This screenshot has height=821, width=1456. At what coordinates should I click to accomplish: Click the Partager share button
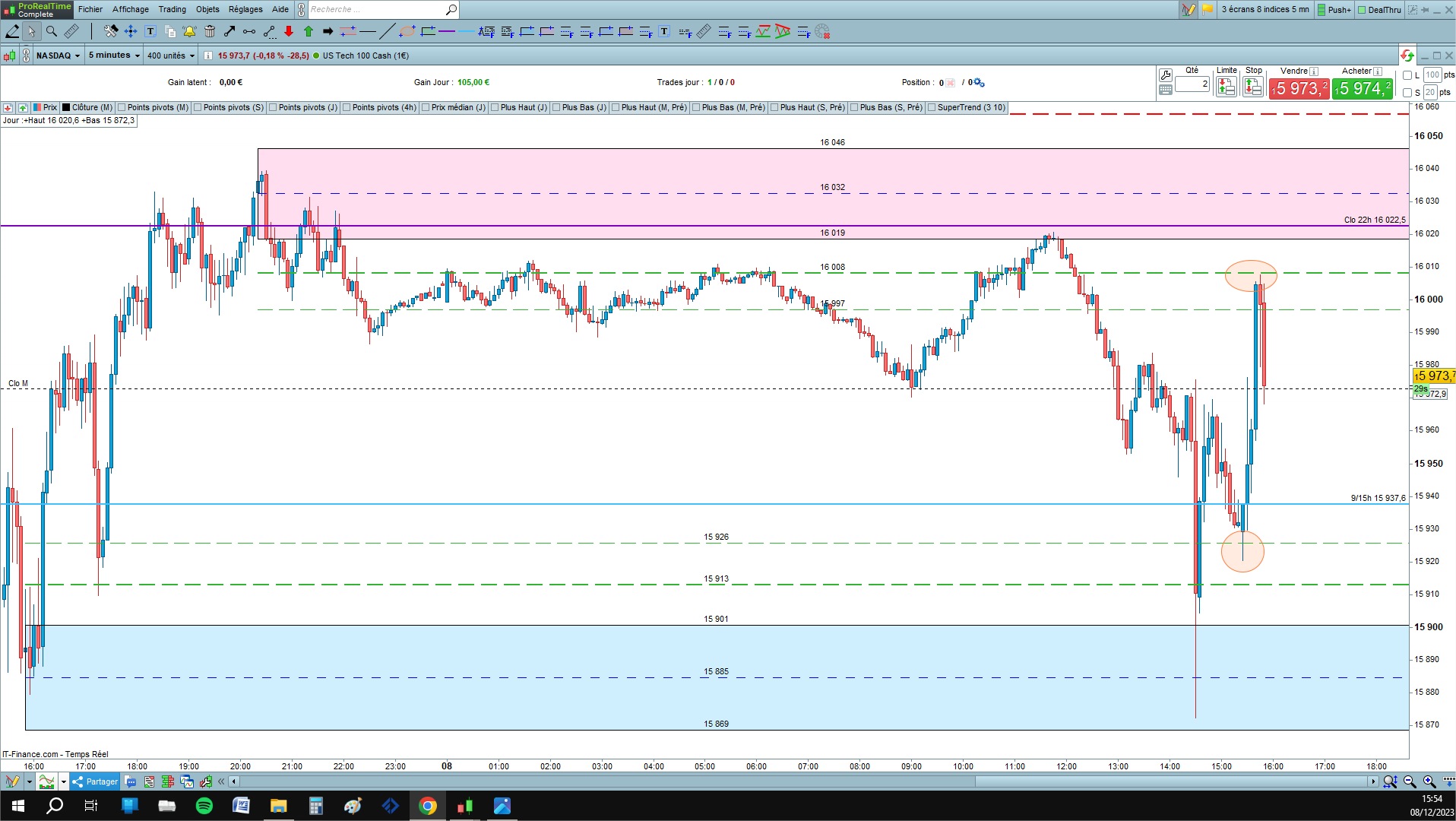(96, 781)
